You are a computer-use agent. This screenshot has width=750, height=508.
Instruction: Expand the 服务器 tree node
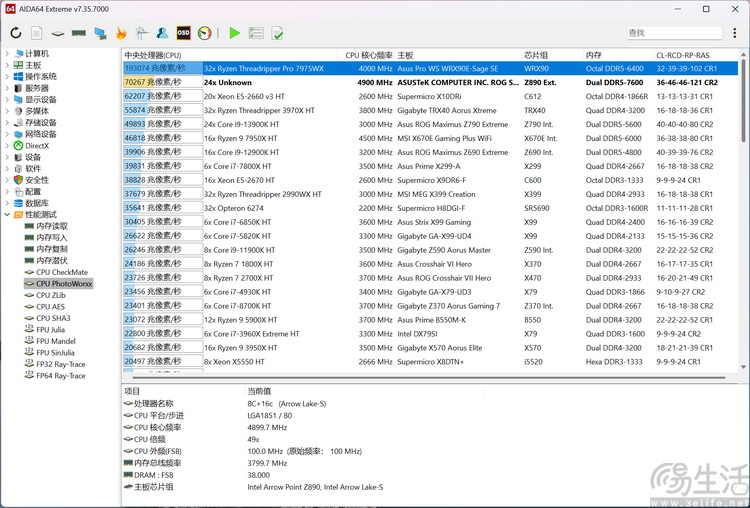[x=7, y=88]
